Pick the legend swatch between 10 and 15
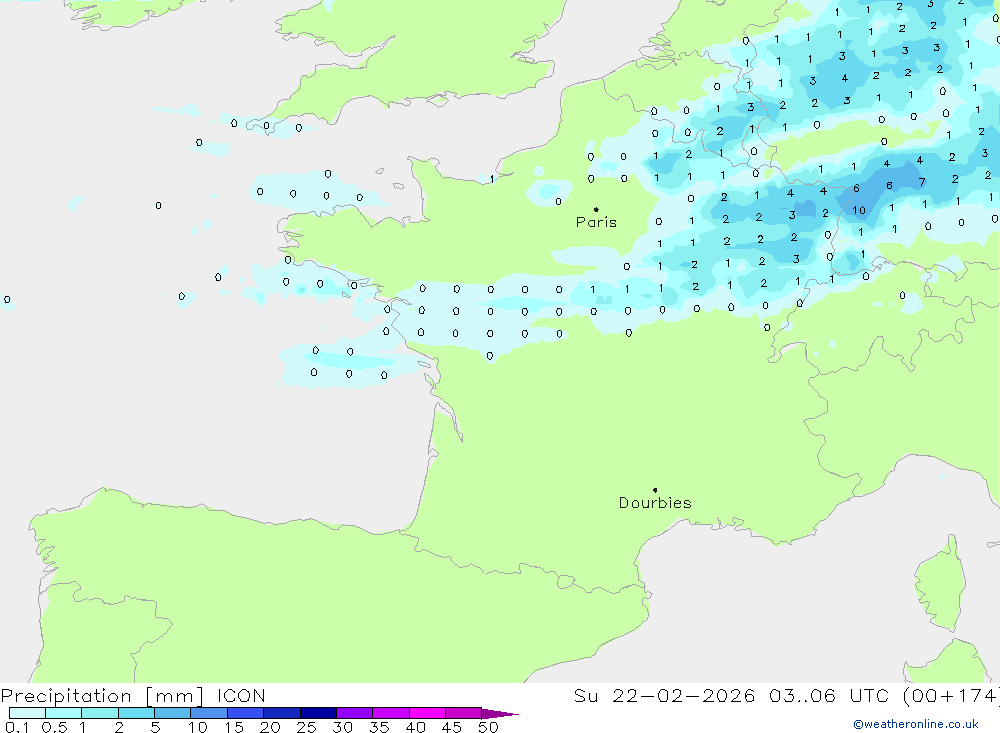 click(x=209, y=713)
